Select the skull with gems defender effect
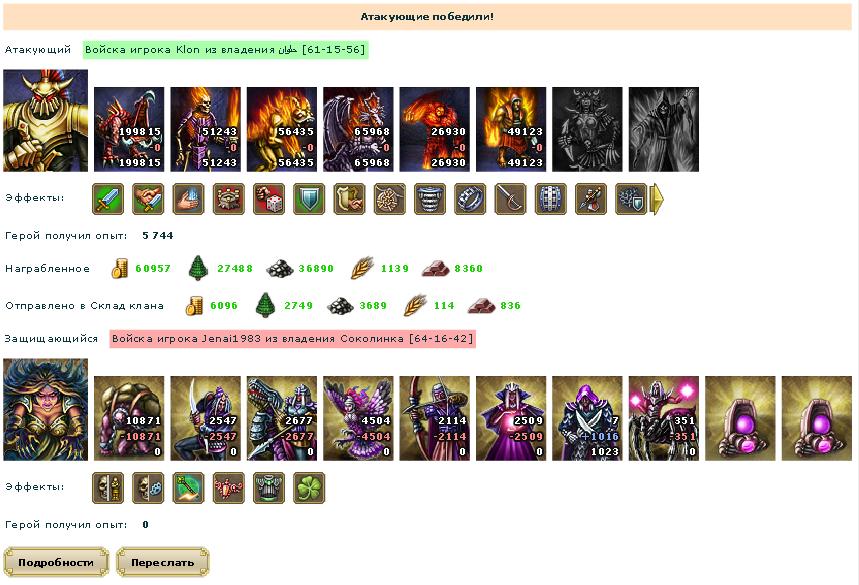Image resolution: width=859 pixels, height=585 pixels. [148, 488]
